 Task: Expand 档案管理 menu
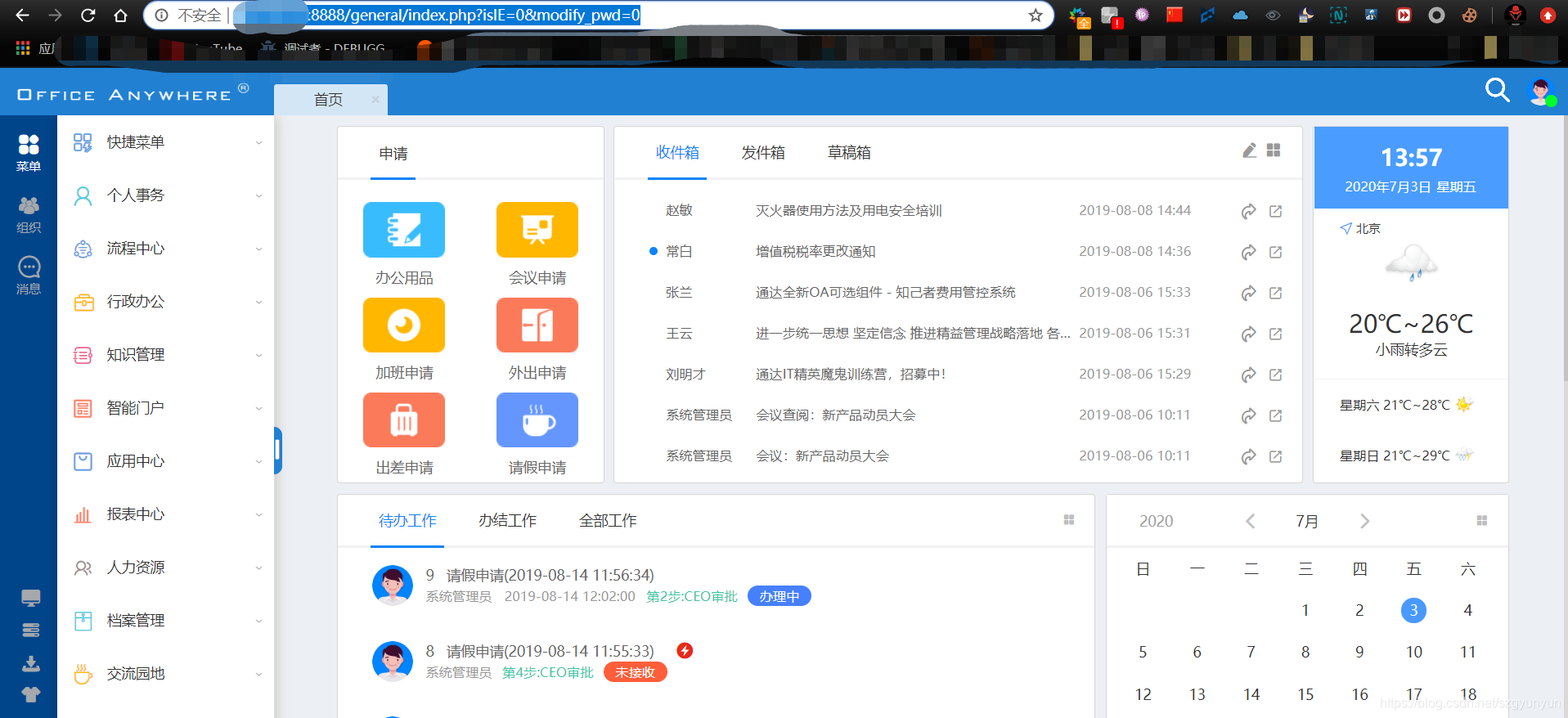(165, 621)
